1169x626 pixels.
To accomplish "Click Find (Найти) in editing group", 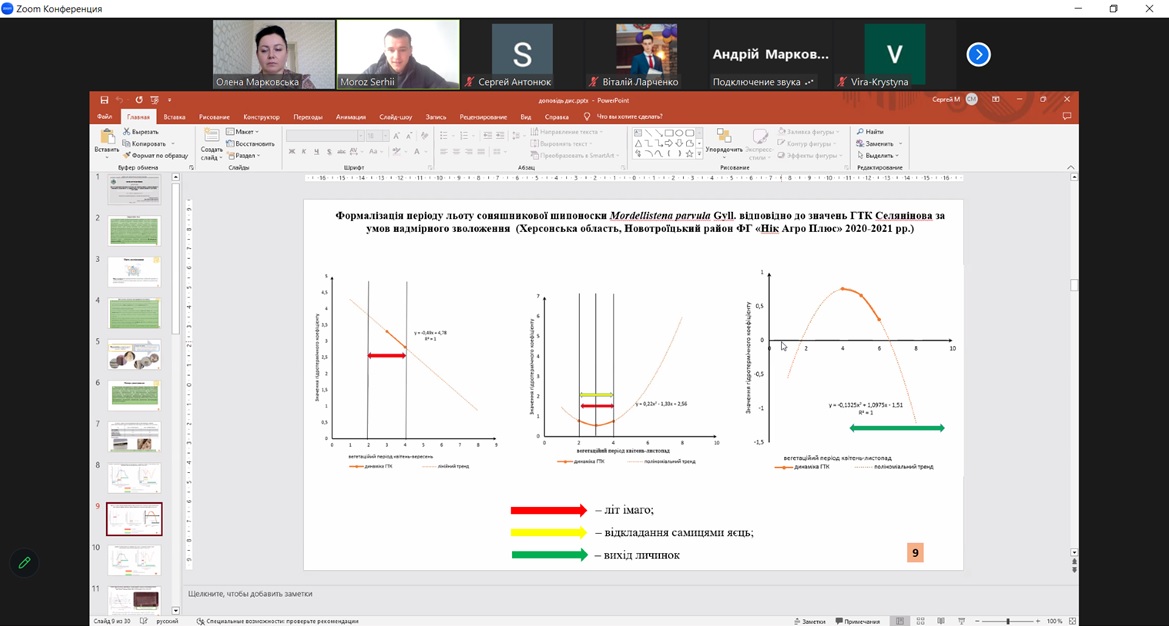I will [x=870, y=132].
